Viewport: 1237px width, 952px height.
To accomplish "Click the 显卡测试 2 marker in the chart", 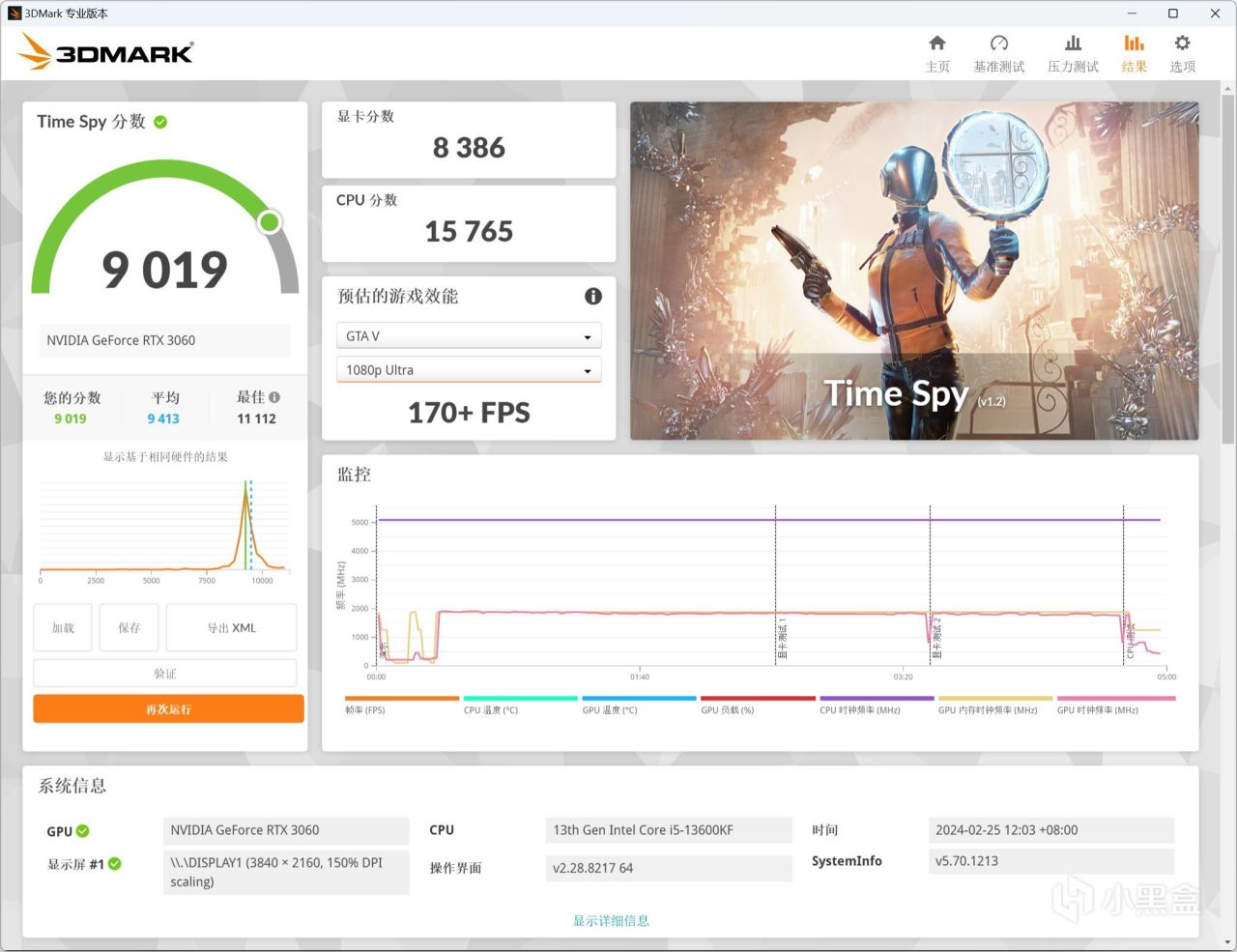I will tap(936, 639).
